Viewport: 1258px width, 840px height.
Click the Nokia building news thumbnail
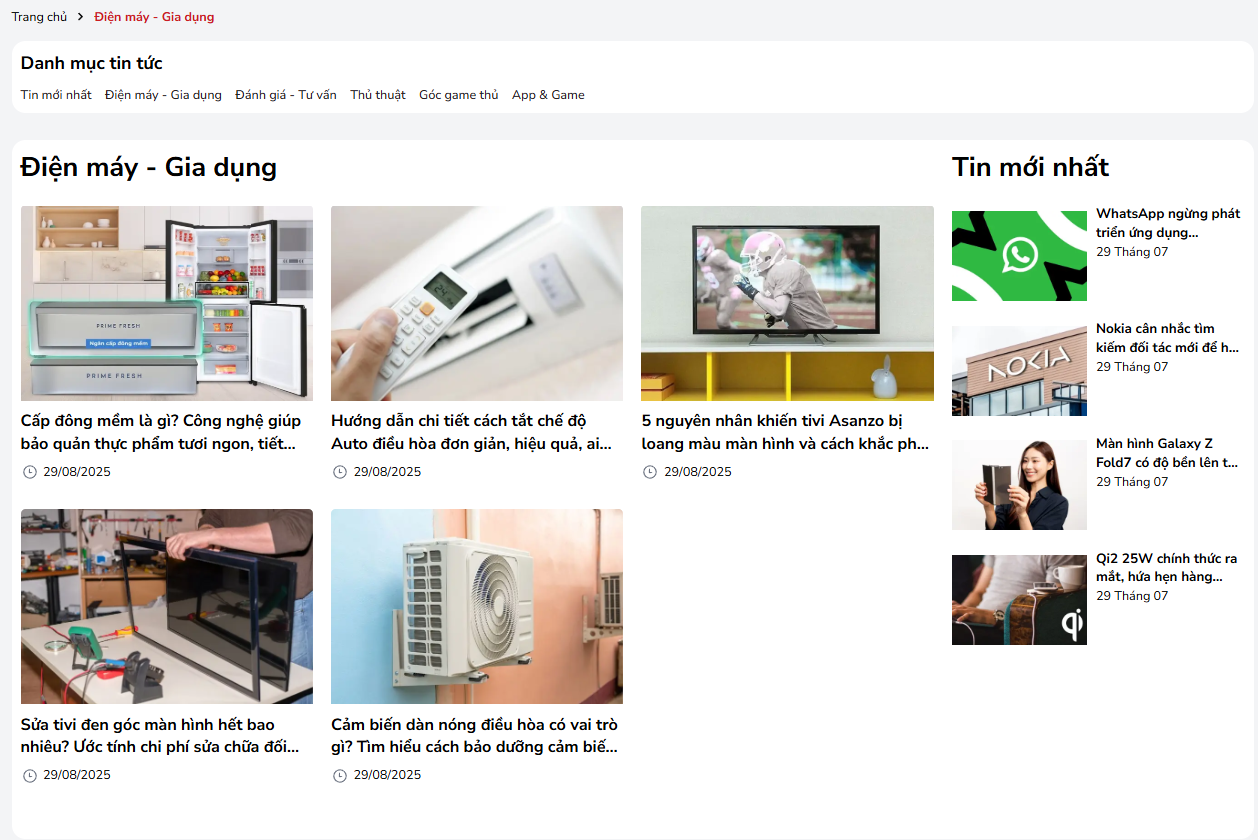1019,371
